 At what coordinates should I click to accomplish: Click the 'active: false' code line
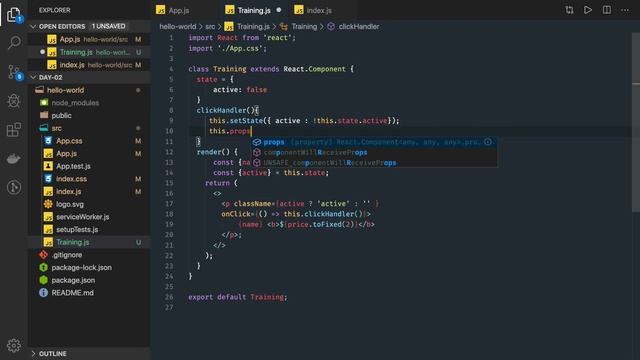(x=240, y=90)
